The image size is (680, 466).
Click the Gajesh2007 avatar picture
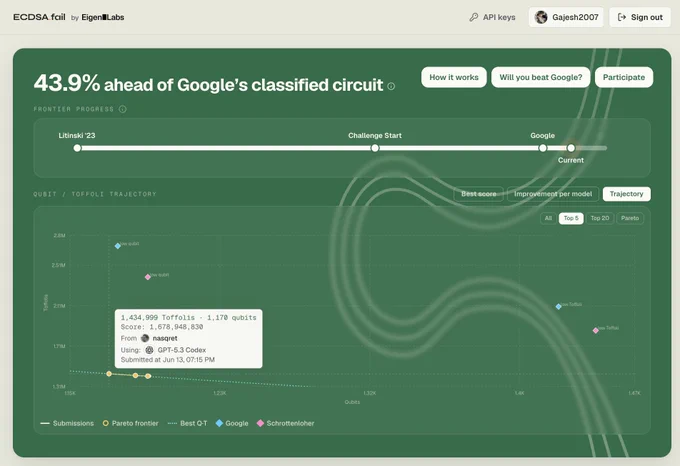541,17
